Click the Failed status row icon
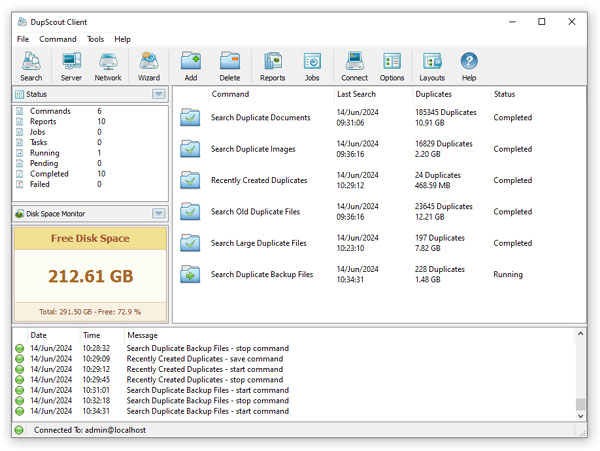This screenshot has width=600, height=451. click(x=20, y=184)
